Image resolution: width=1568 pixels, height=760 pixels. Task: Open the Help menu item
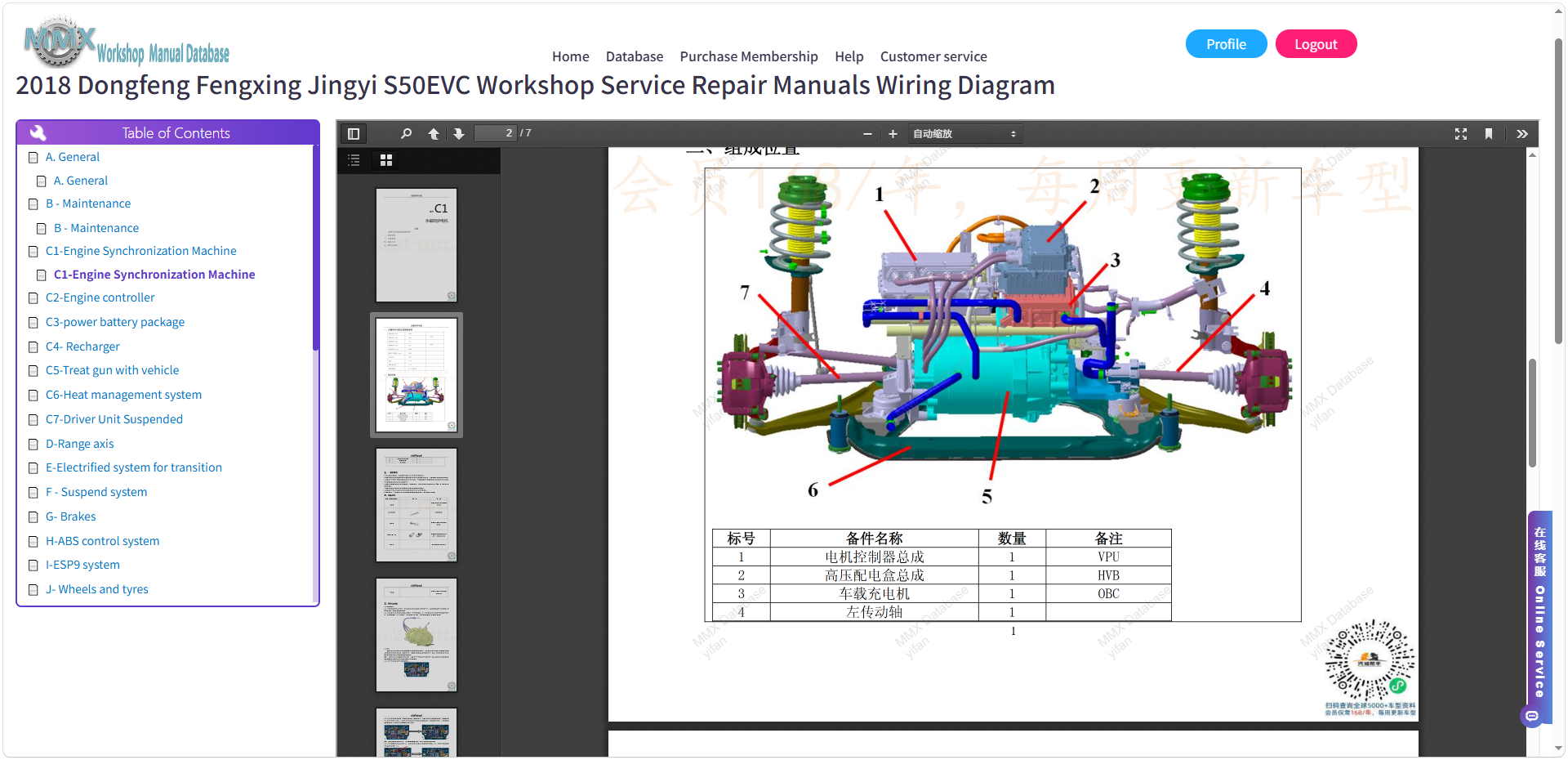(x=849, y=56)
